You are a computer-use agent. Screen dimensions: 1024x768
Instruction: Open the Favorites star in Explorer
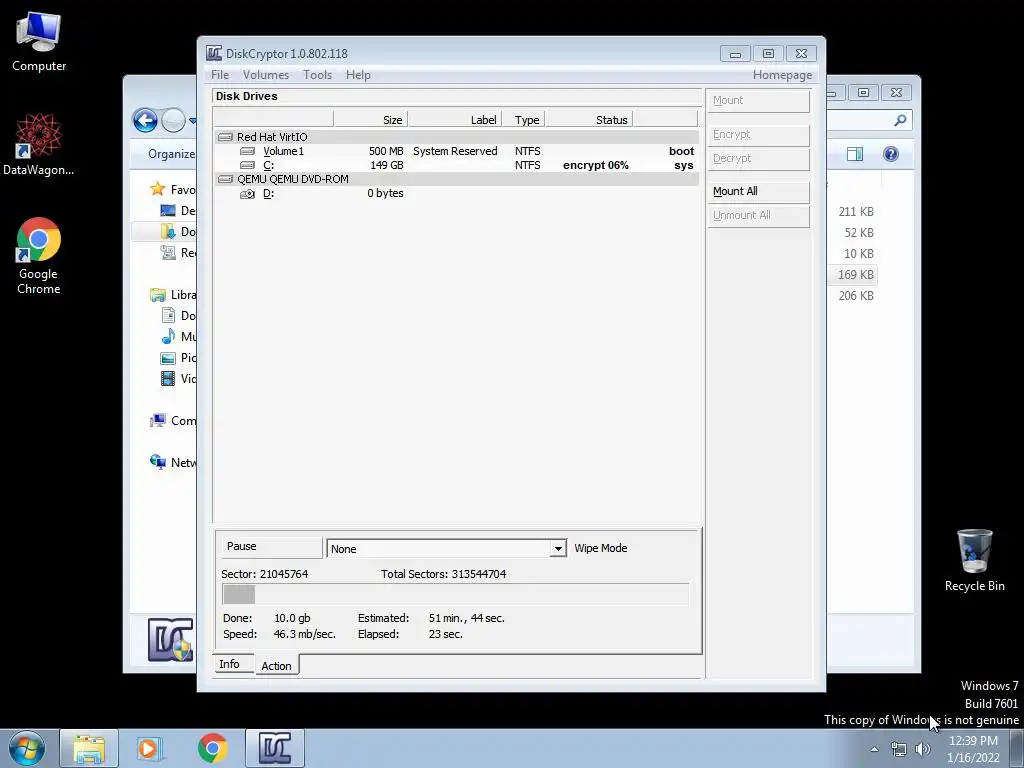[x=157, y=189]
